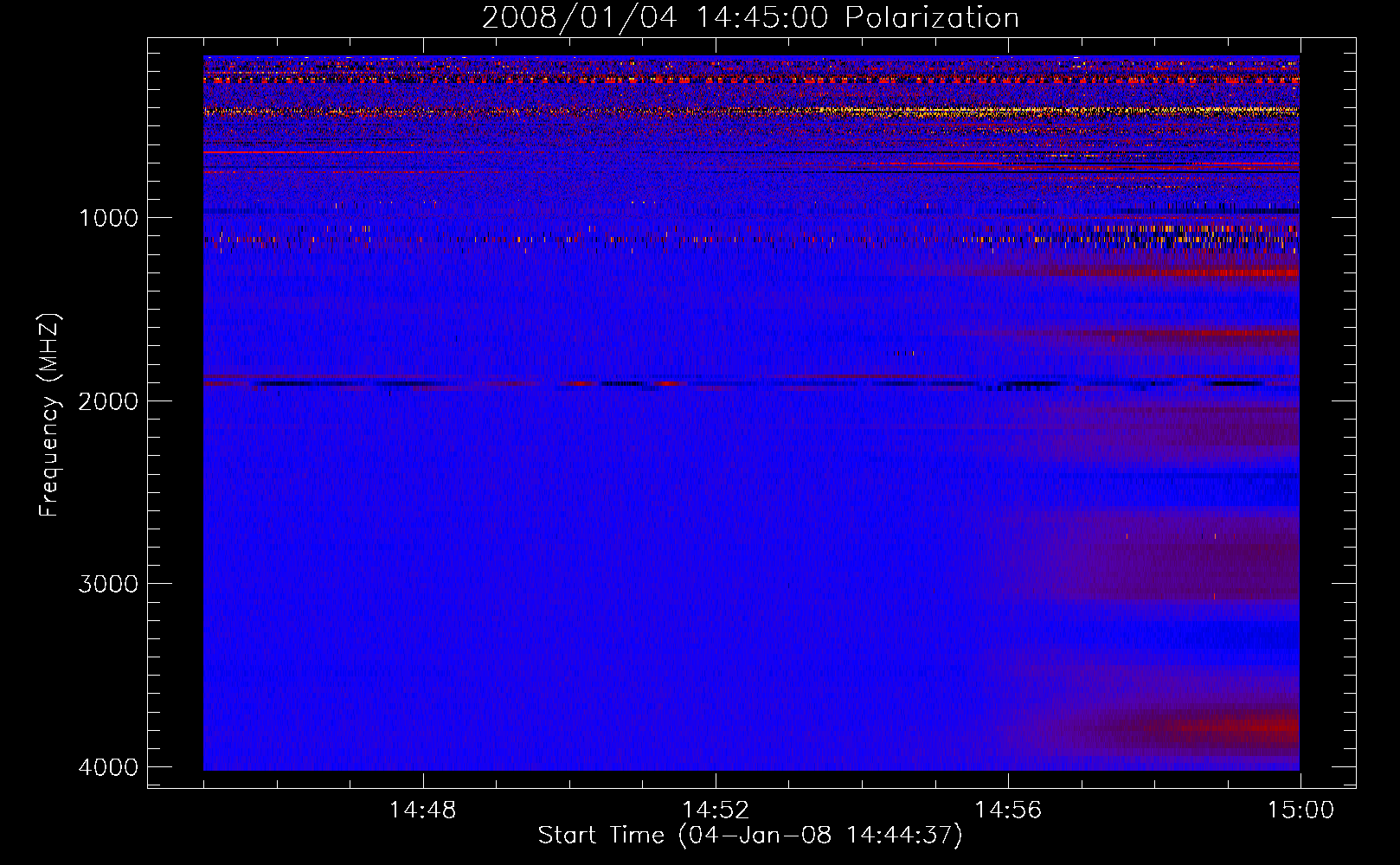Click the 4000 frequency tick label

pyautogui.click(x=108, y=767)
